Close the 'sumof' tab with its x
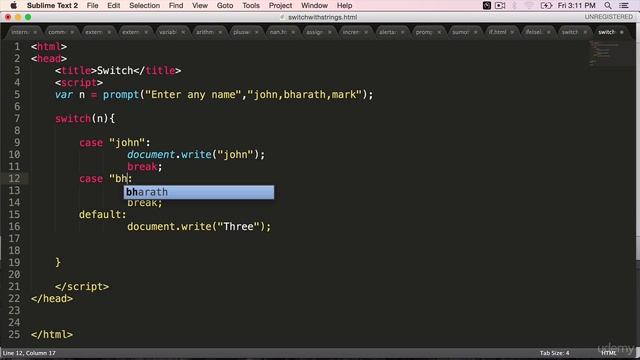 coord(476,32)
